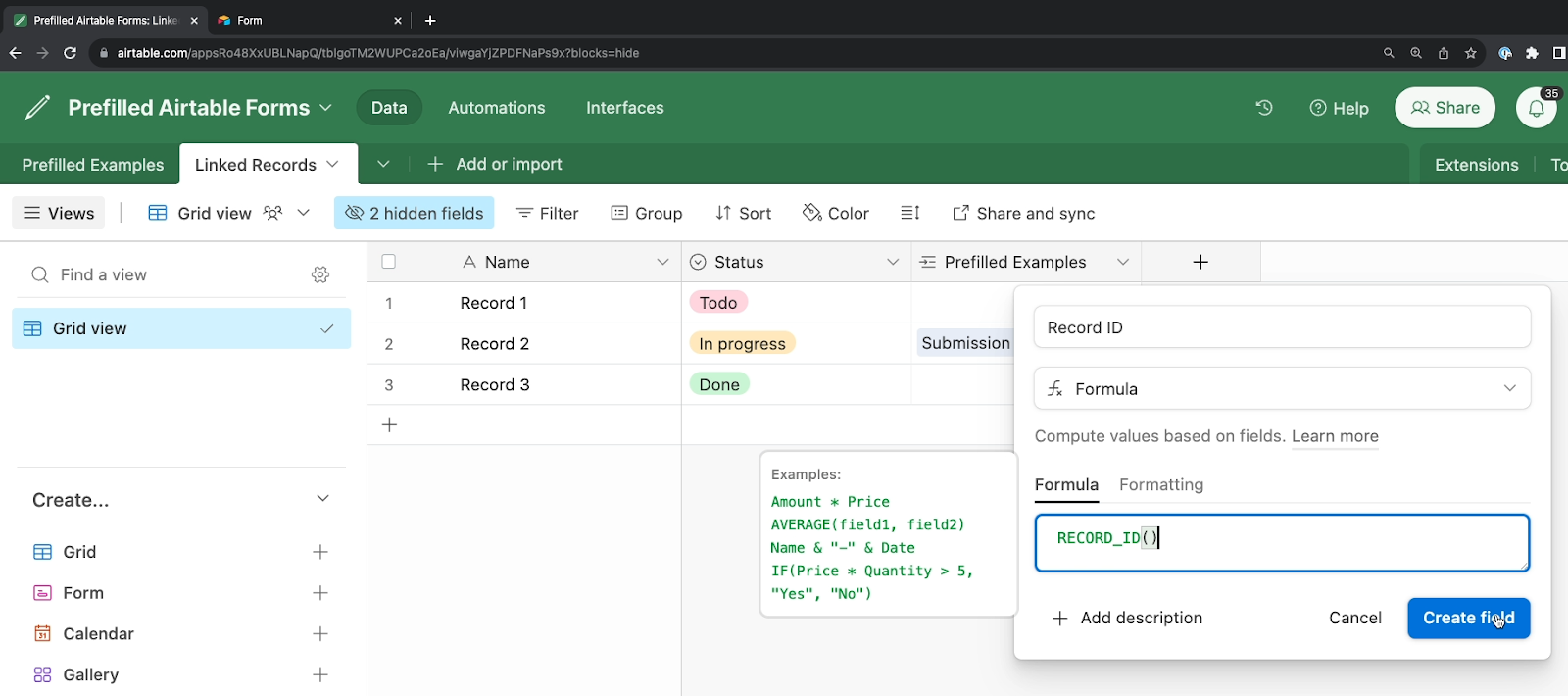Add a new Calendar view

320,634
